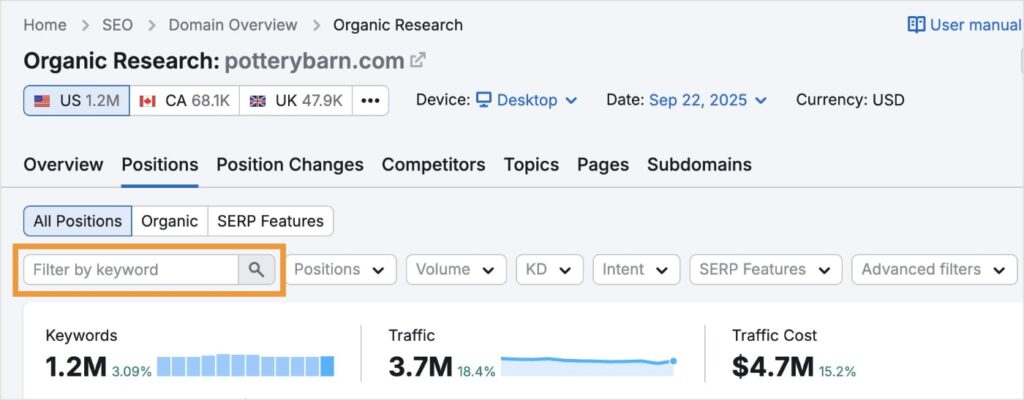
Task: Expand the SERP Features filter dropdown
Action: click(765, 269)
